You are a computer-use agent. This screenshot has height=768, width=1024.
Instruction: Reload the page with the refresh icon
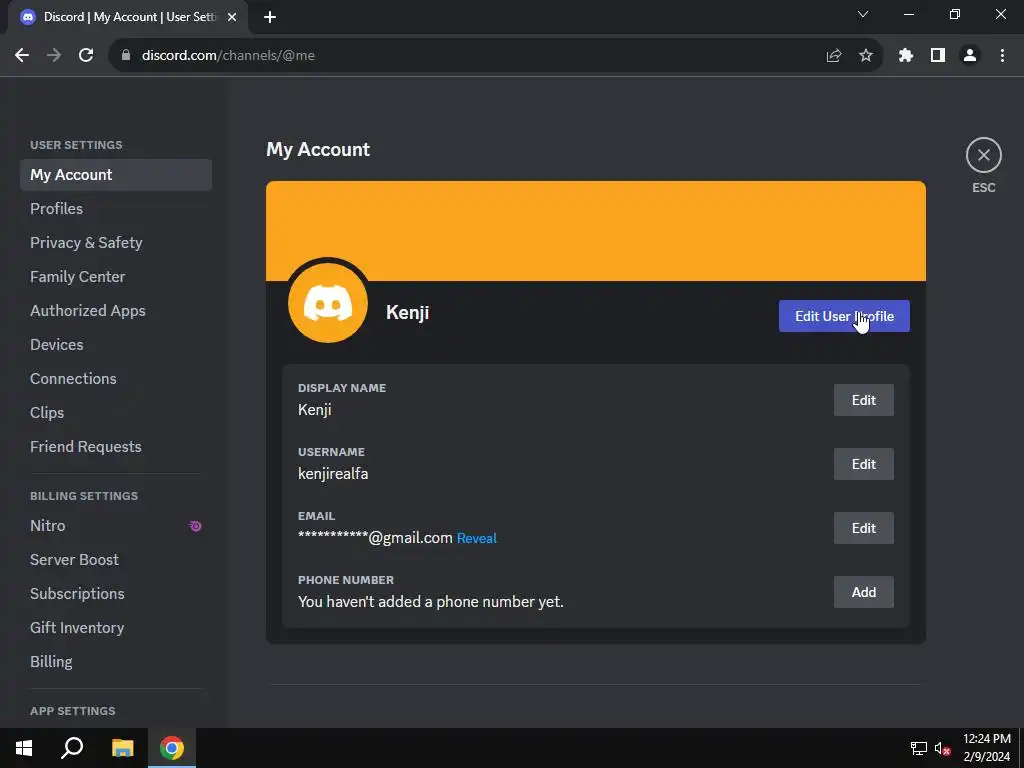86,56
